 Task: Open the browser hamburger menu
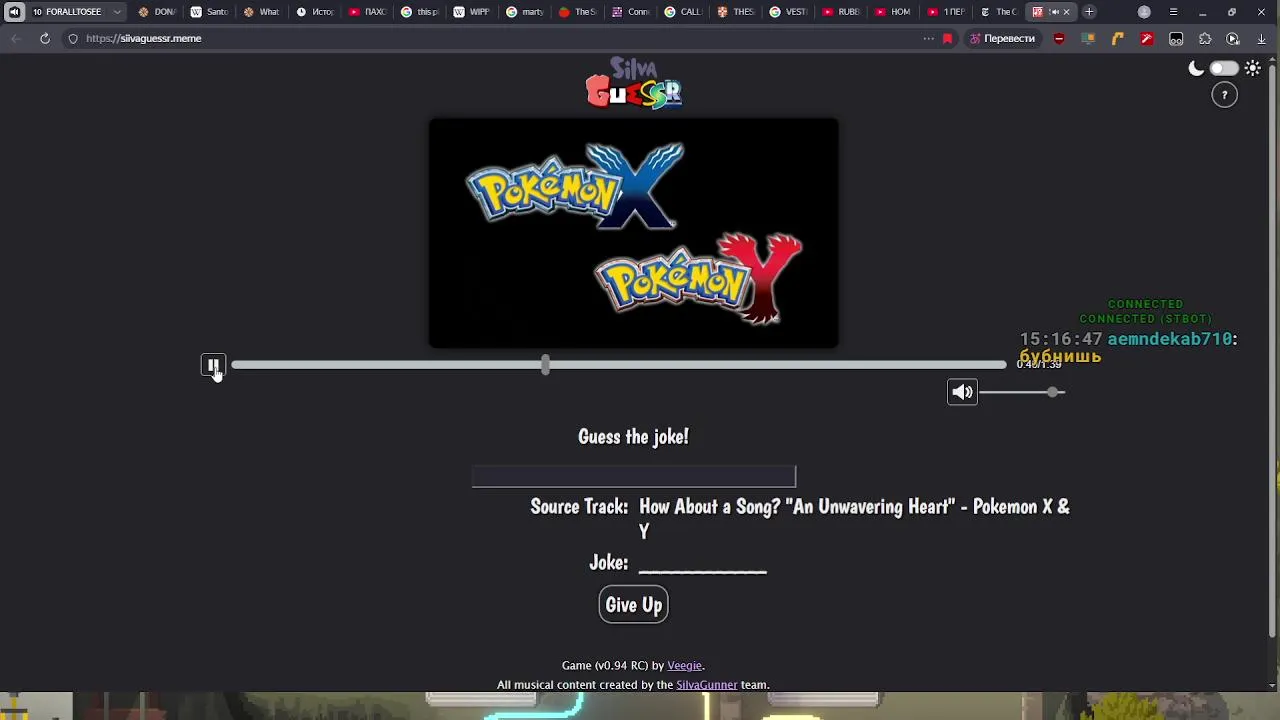click(1173, 12)
